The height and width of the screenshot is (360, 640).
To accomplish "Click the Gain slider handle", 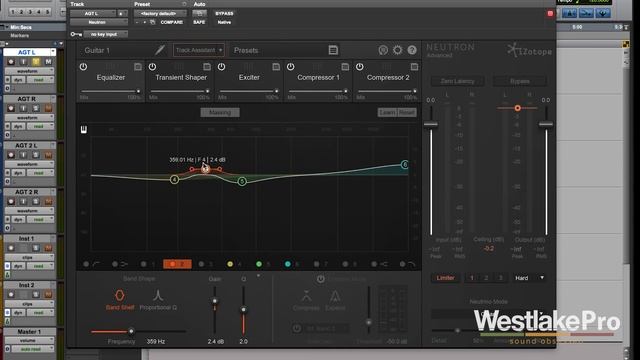I will click(x=215, y=301).
